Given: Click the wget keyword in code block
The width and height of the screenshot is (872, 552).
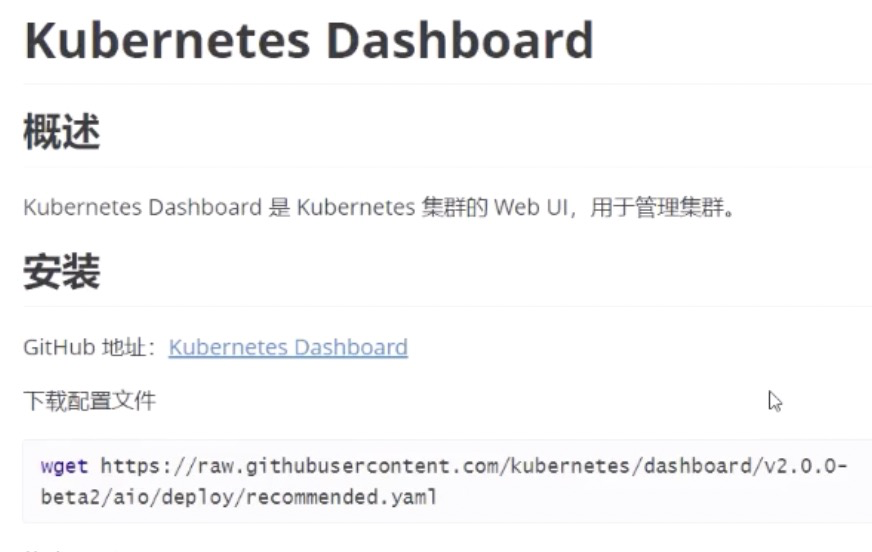Looking at the screenshot, I should point(65,466).
